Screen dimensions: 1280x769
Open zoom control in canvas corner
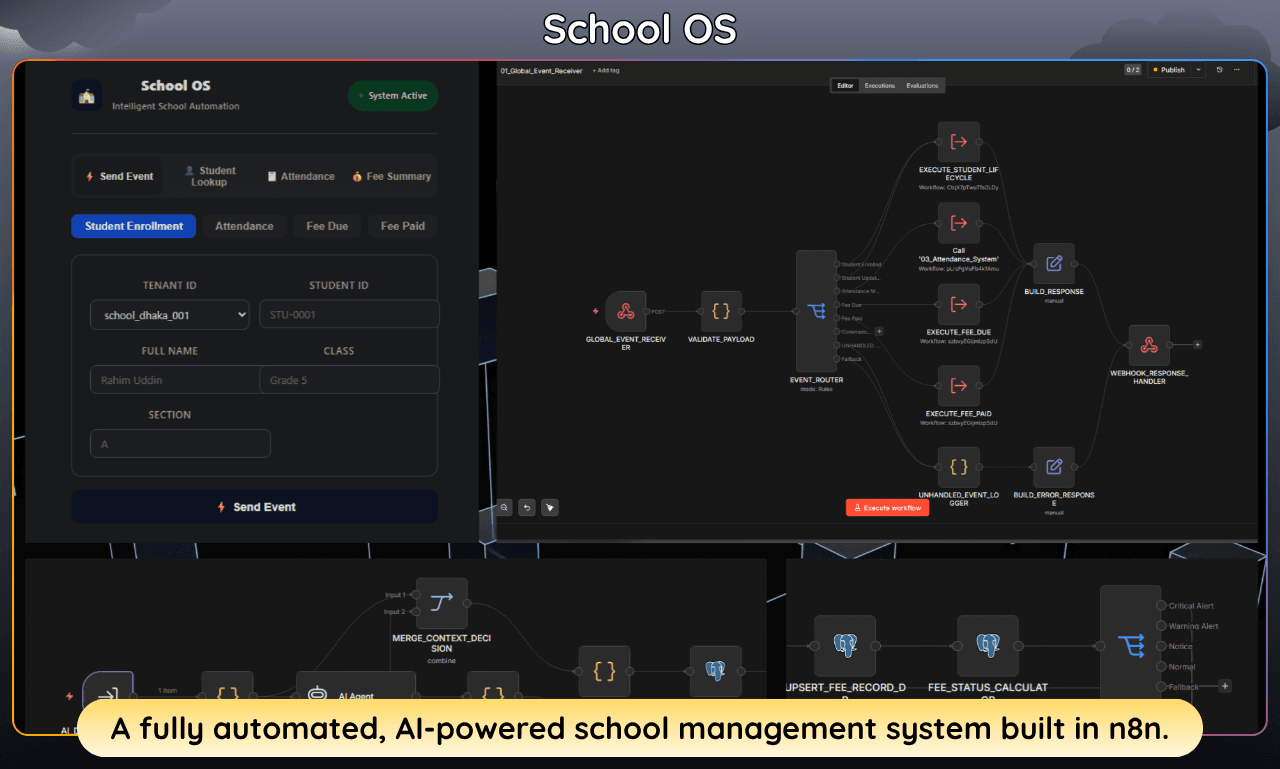(x=505, y=507)
